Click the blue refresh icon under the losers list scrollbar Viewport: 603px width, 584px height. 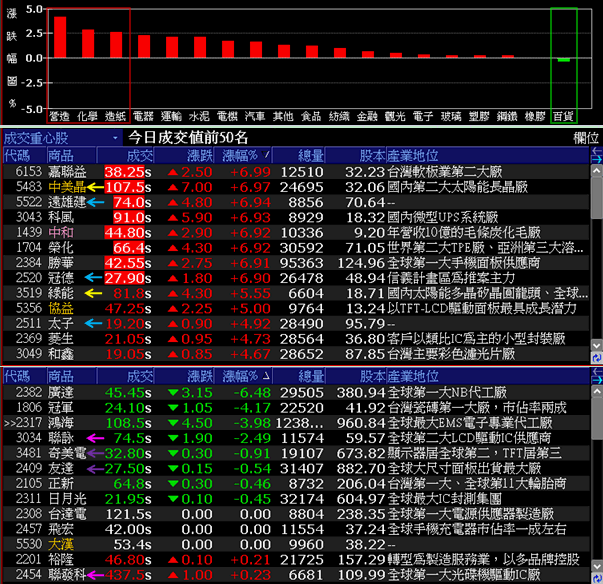pyautogui.click(x=596, y=578)
